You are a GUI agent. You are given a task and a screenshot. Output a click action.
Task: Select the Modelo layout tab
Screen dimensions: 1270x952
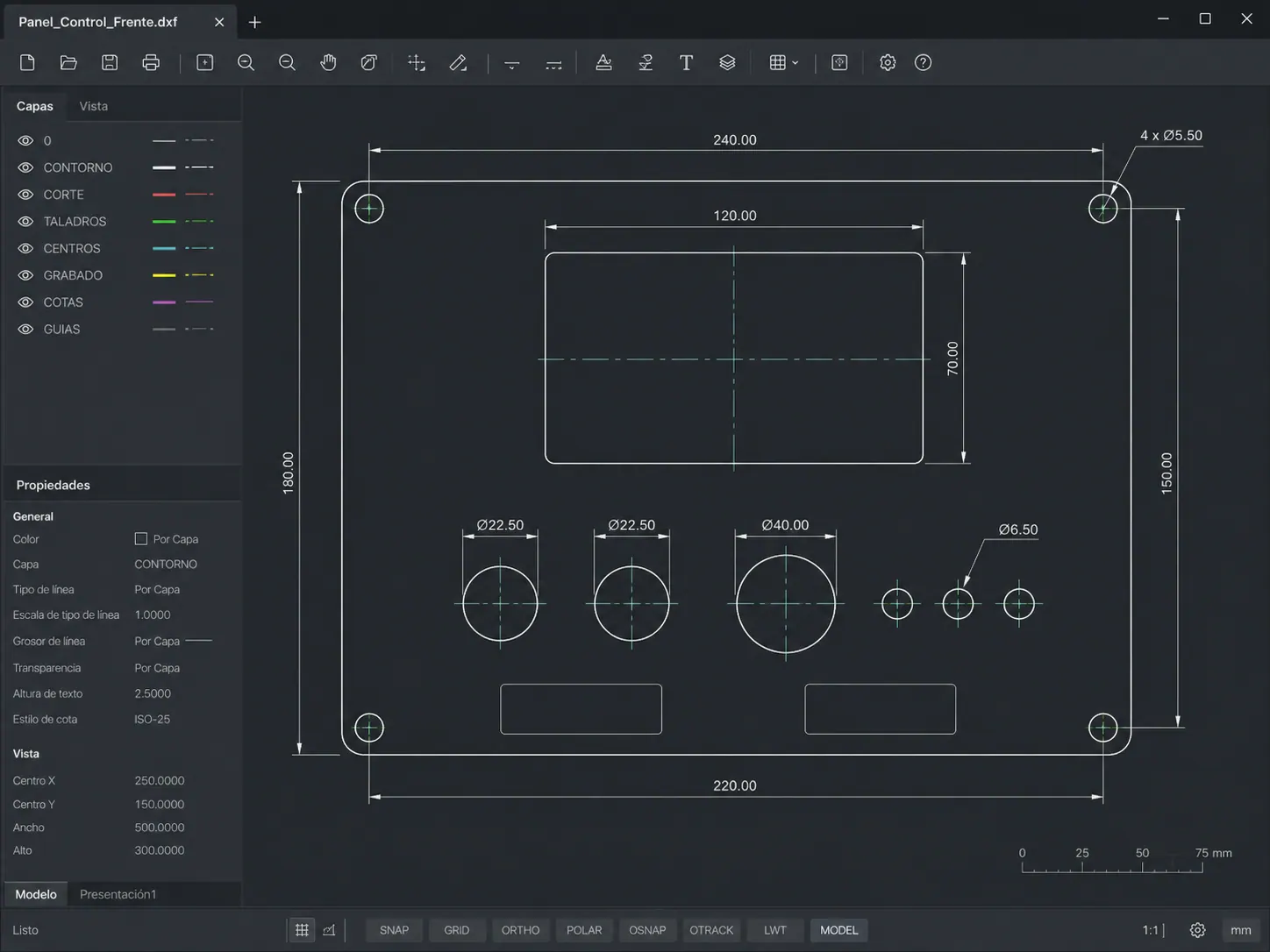click(x=36, y=894)
